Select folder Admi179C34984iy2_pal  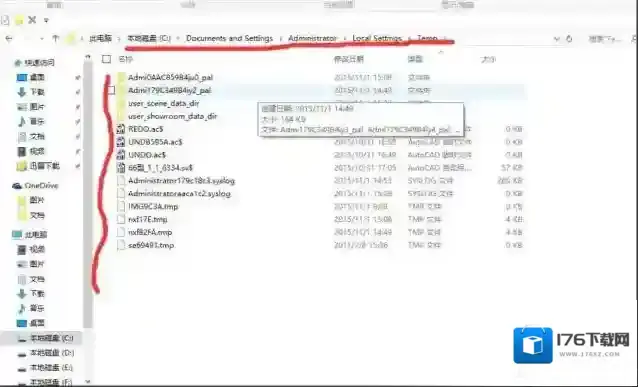click(x=170, y=90)
